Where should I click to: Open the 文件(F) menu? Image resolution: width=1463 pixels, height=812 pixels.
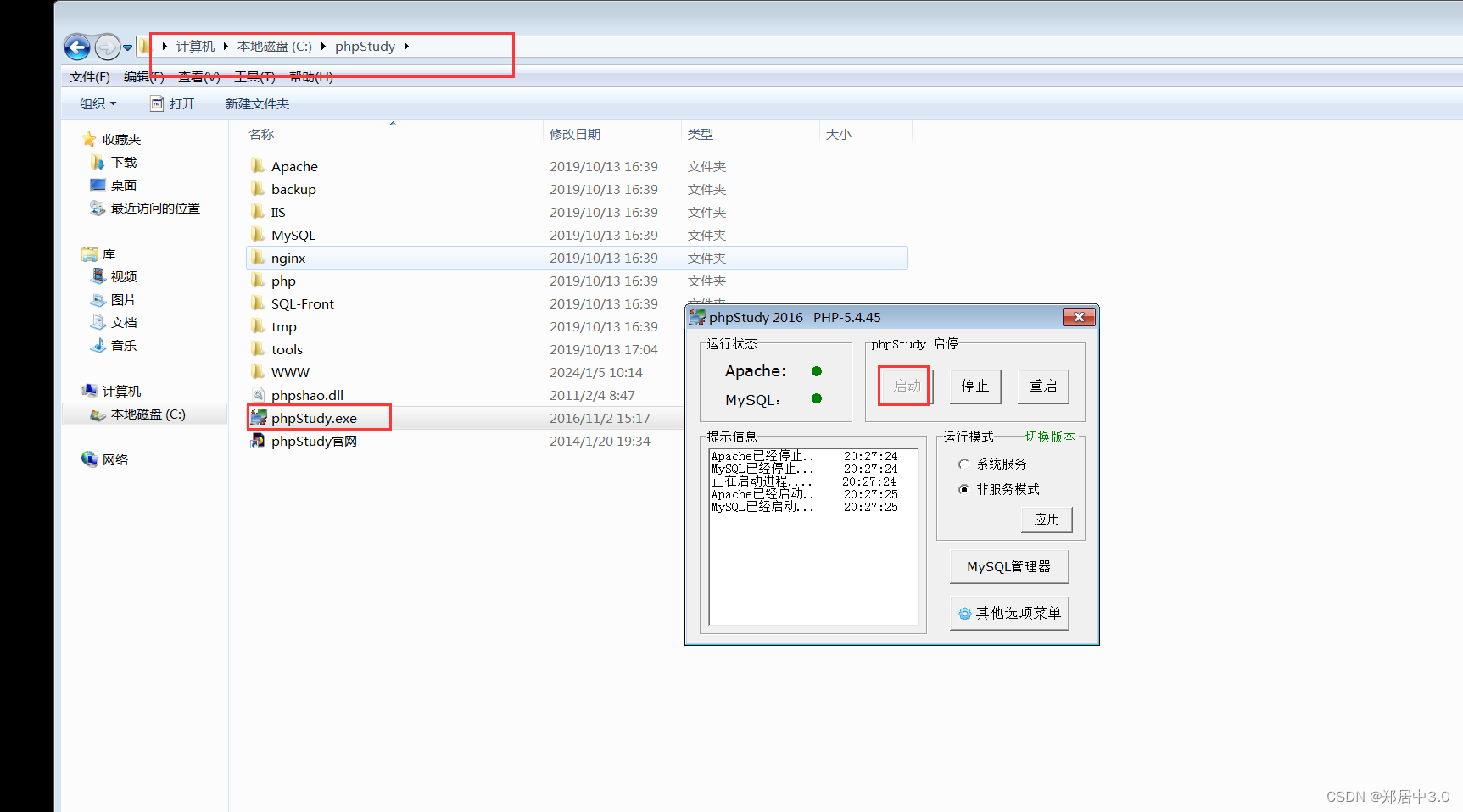90,77
